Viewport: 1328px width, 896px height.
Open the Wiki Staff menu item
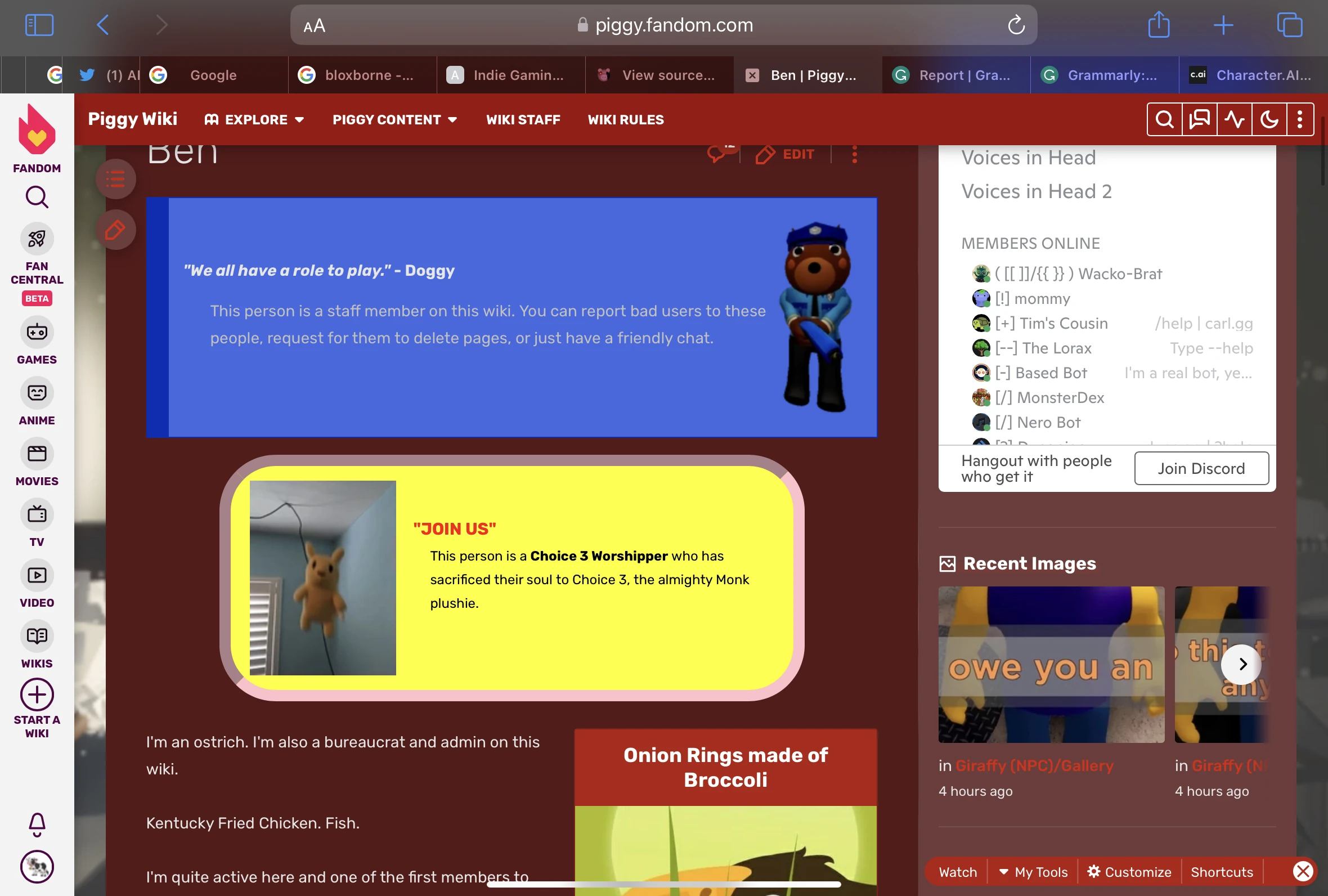[523, 119]
